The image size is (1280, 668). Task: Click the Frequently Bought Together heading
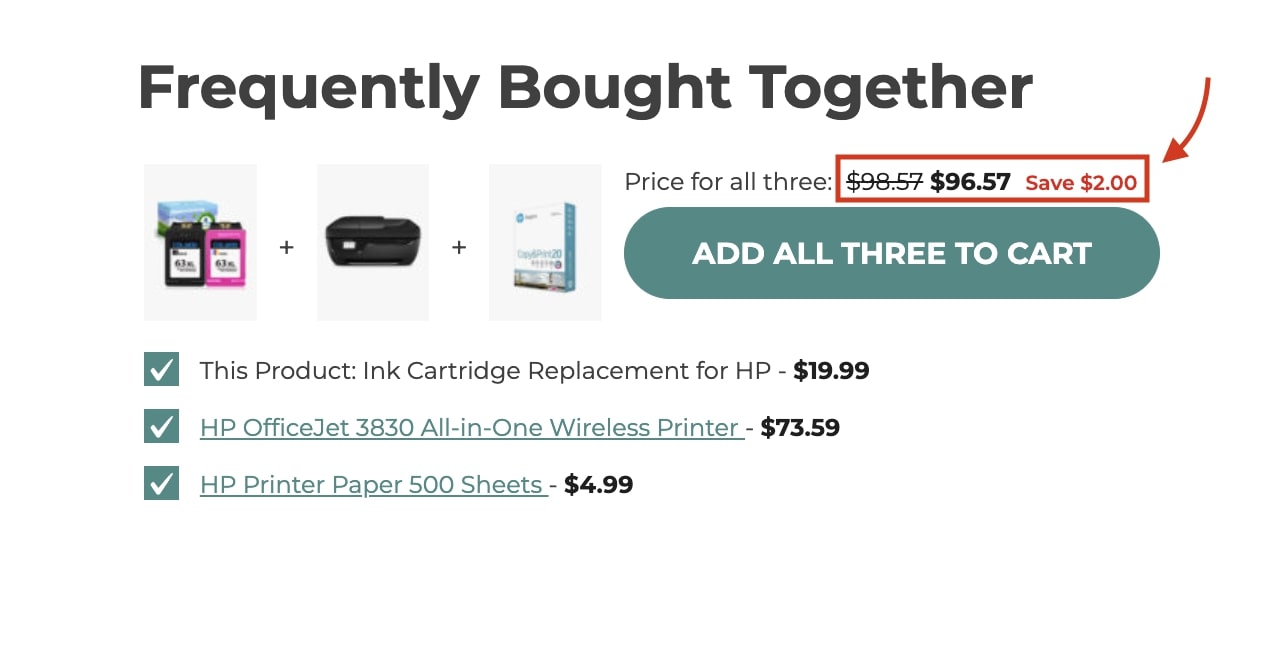pyautogui.click(x=585, y=87)
